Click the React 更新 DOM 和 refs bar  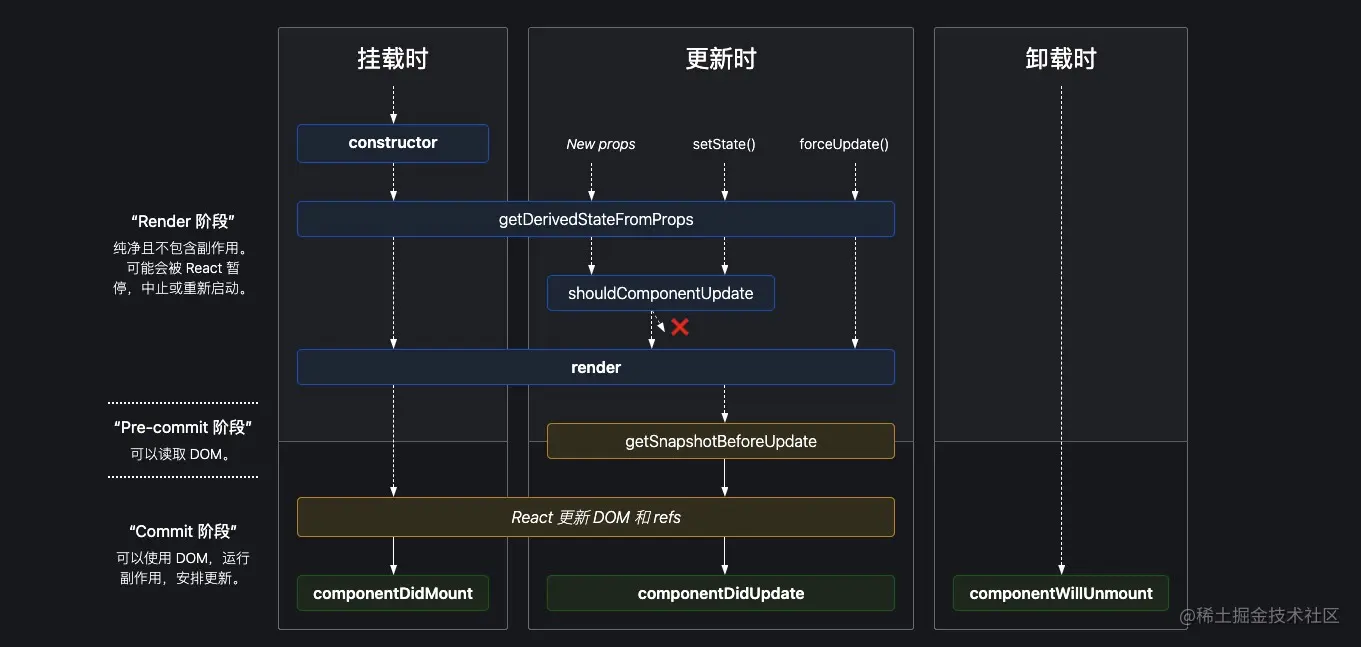pyautogui.click(x=596, y=517)
